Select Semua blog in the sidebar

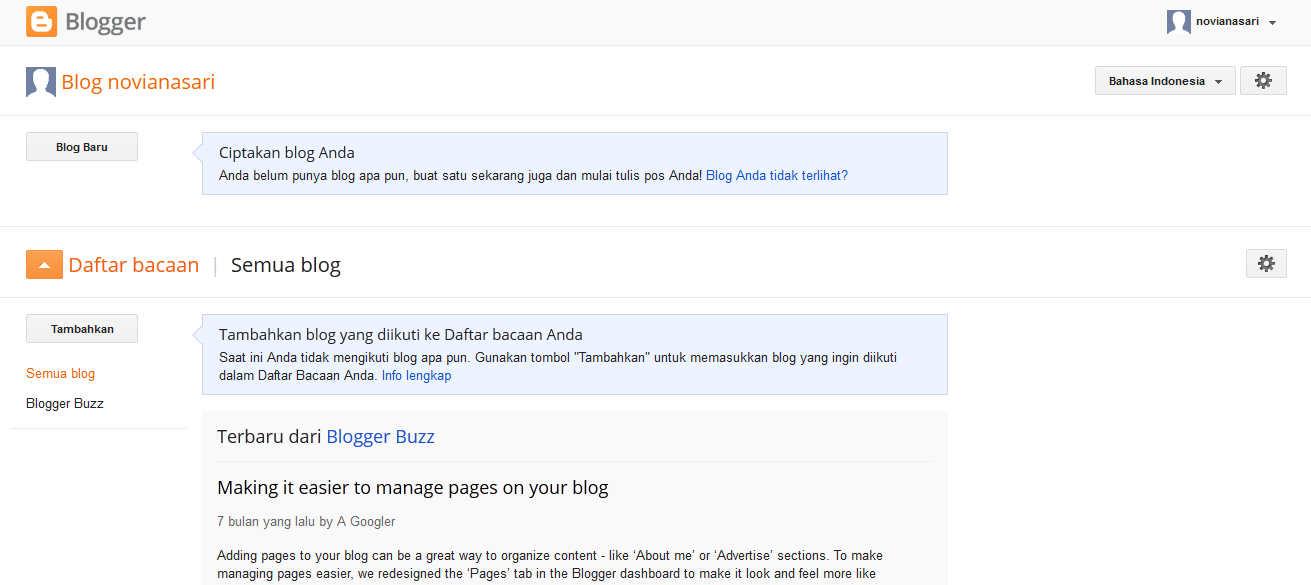61,374
